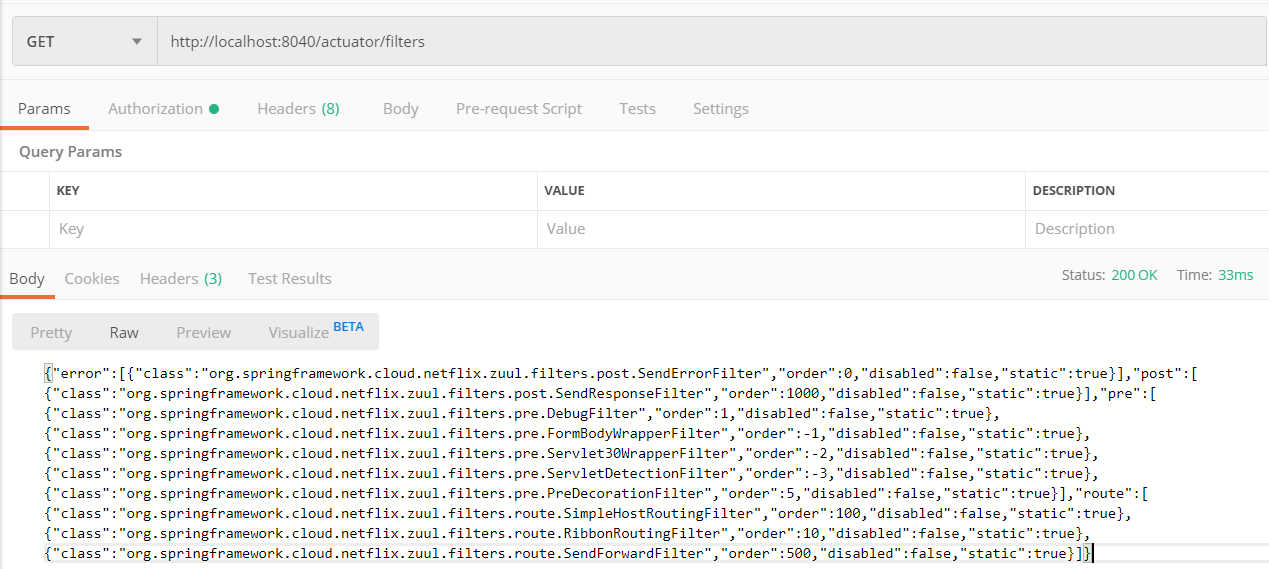Image resolution: width=1269 pixels, height=569 pixels.
Task: Switch response view to Preview
Action: click(x=203, y=332)
